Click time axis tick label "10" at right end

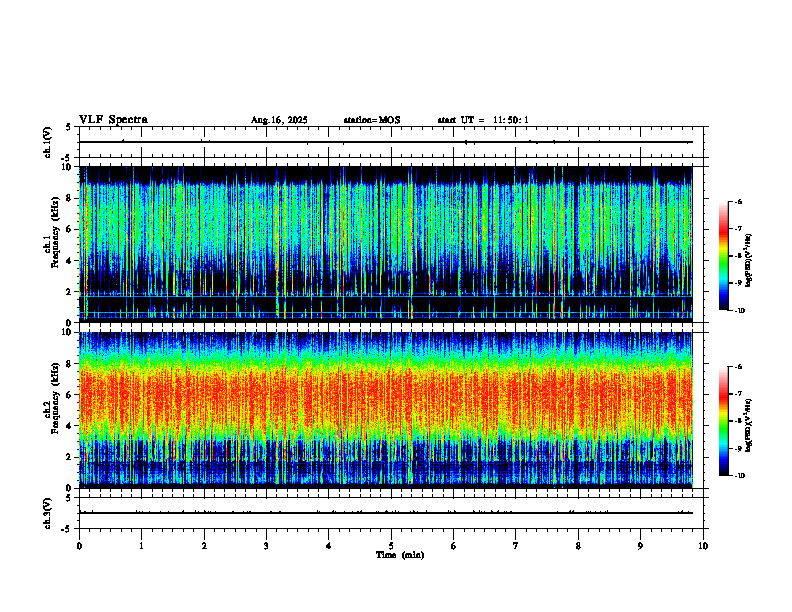coord(703,546)
